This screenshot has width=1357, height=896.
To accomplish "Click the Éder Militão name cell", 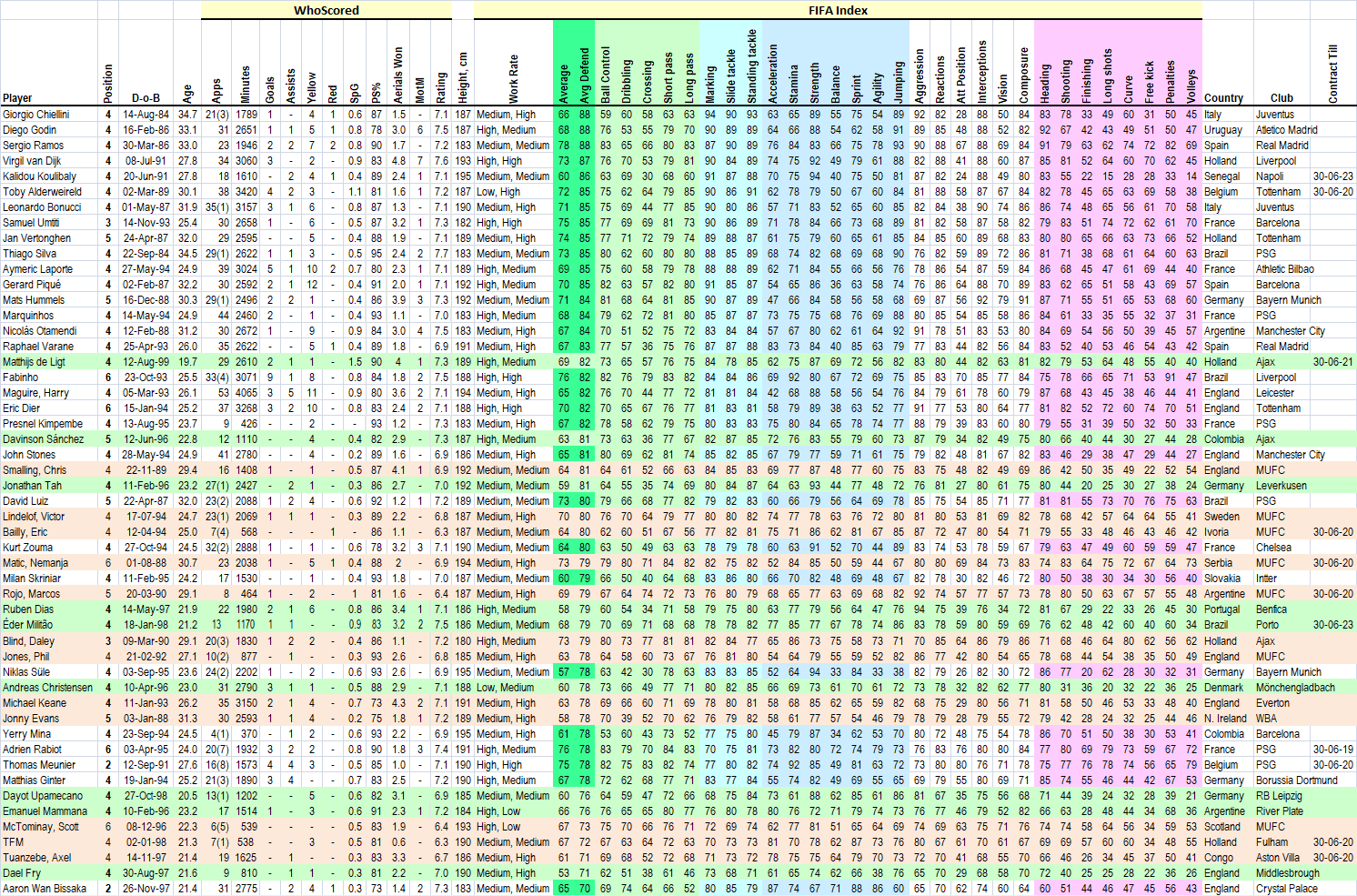I will 49,625.
